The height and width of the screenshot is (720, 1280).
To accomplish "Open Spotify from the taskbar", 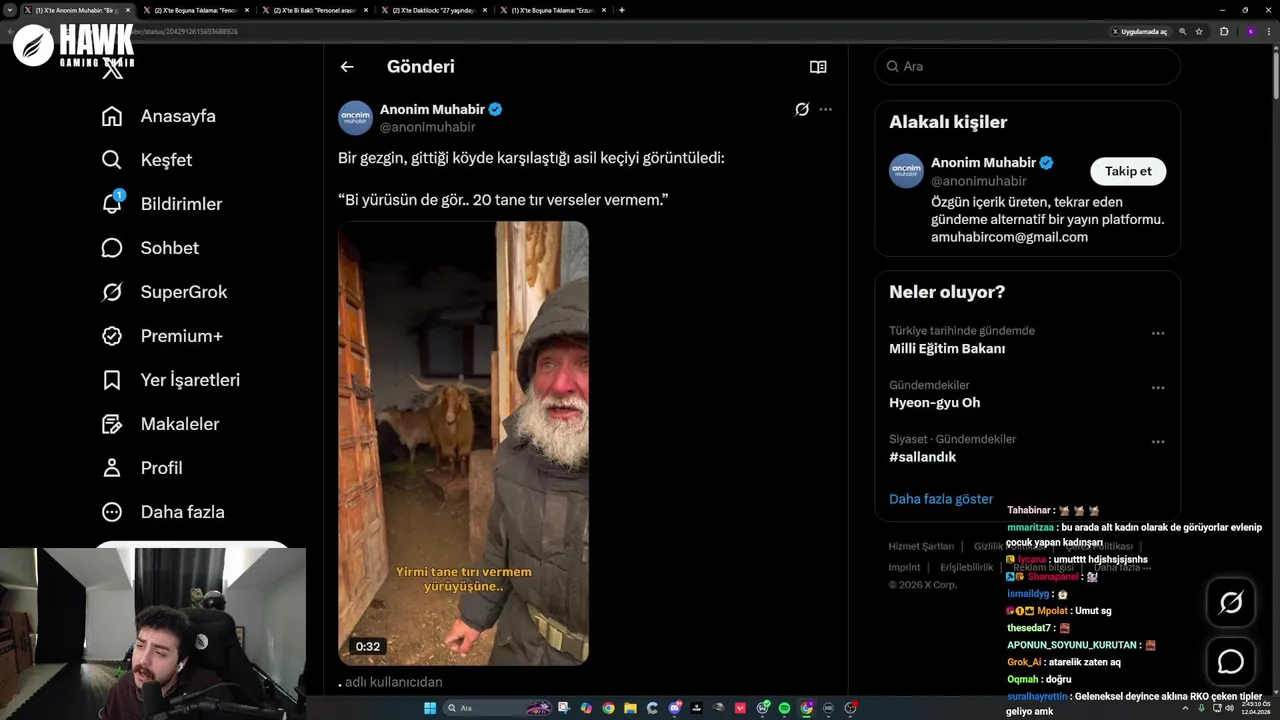I will point(785,708).
